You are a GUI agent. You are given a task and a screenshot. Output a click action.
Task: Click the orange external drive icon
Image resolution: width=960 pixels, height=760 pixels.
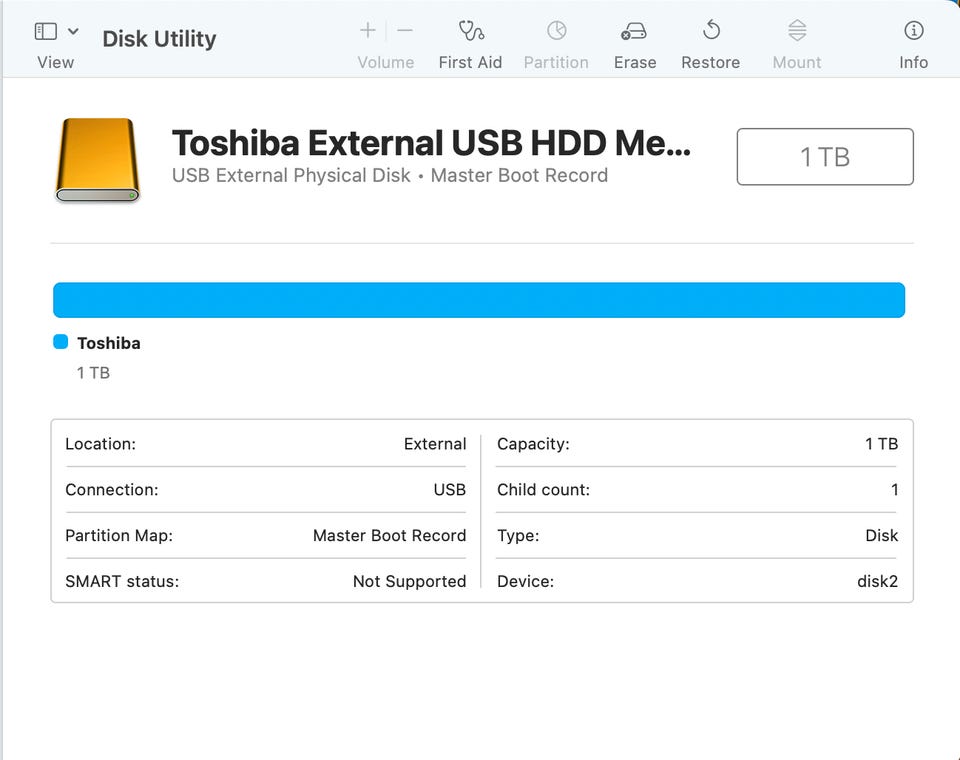(96, 160)
